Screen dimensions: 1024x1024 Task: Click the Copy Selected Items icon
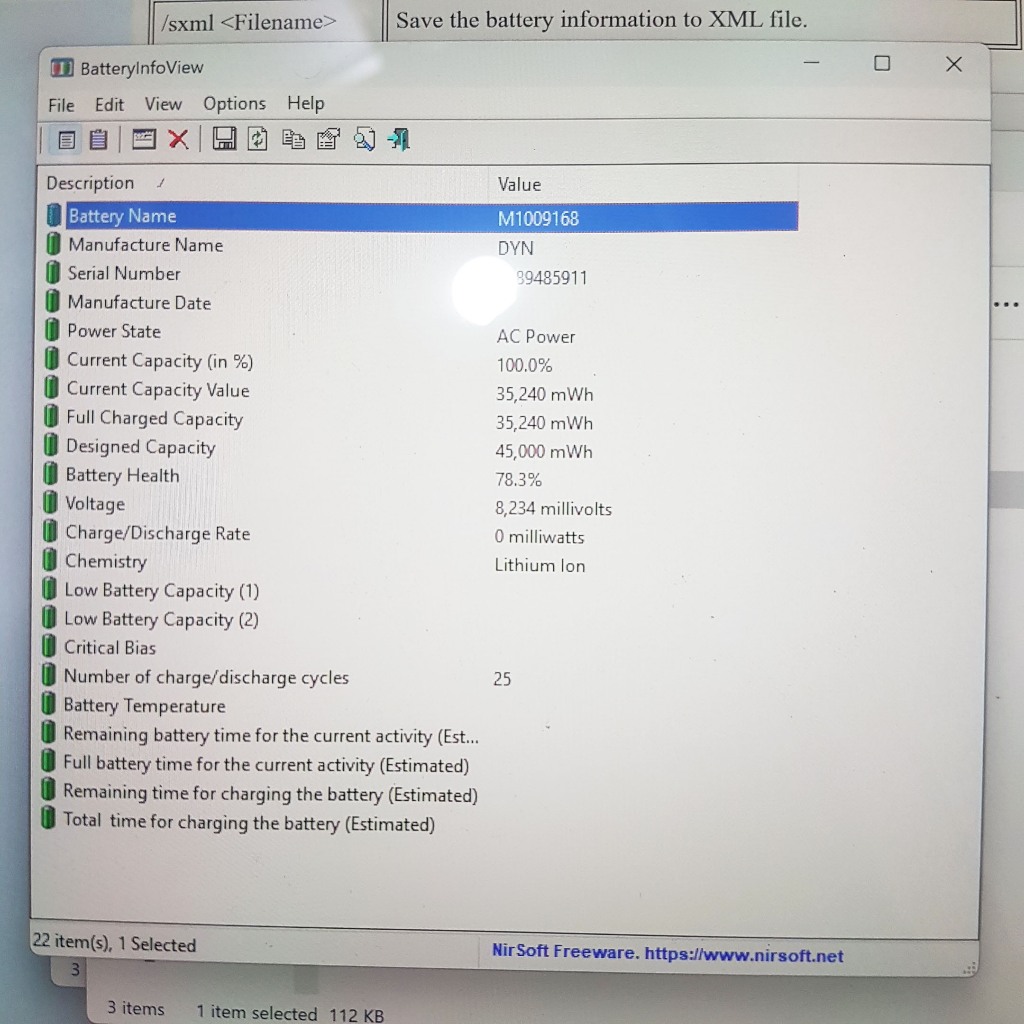click(x=293, y=140)
